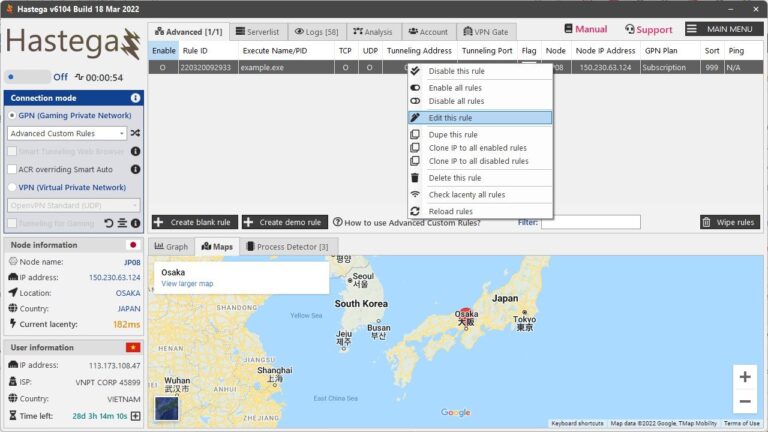
Task: Sort by Node IP Address column header
Action: pos(606,50)
